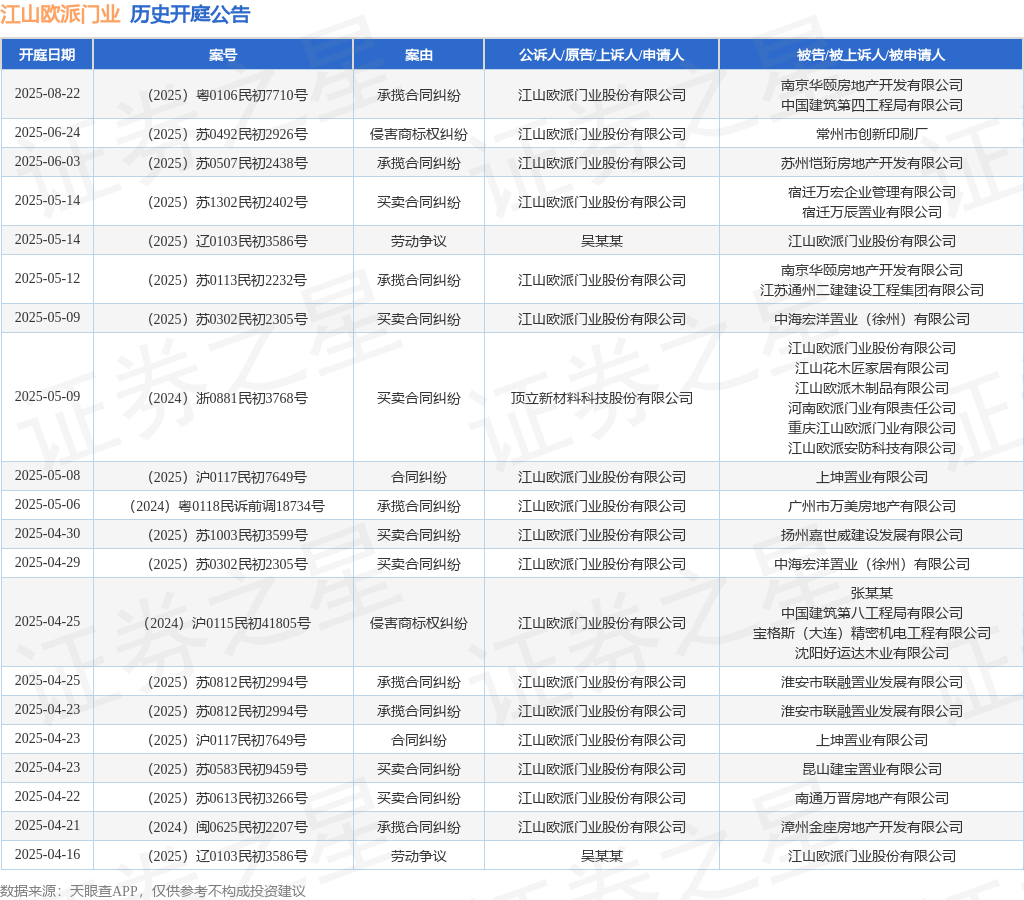Select case number 苏0613民初3266号

point(227,798)
